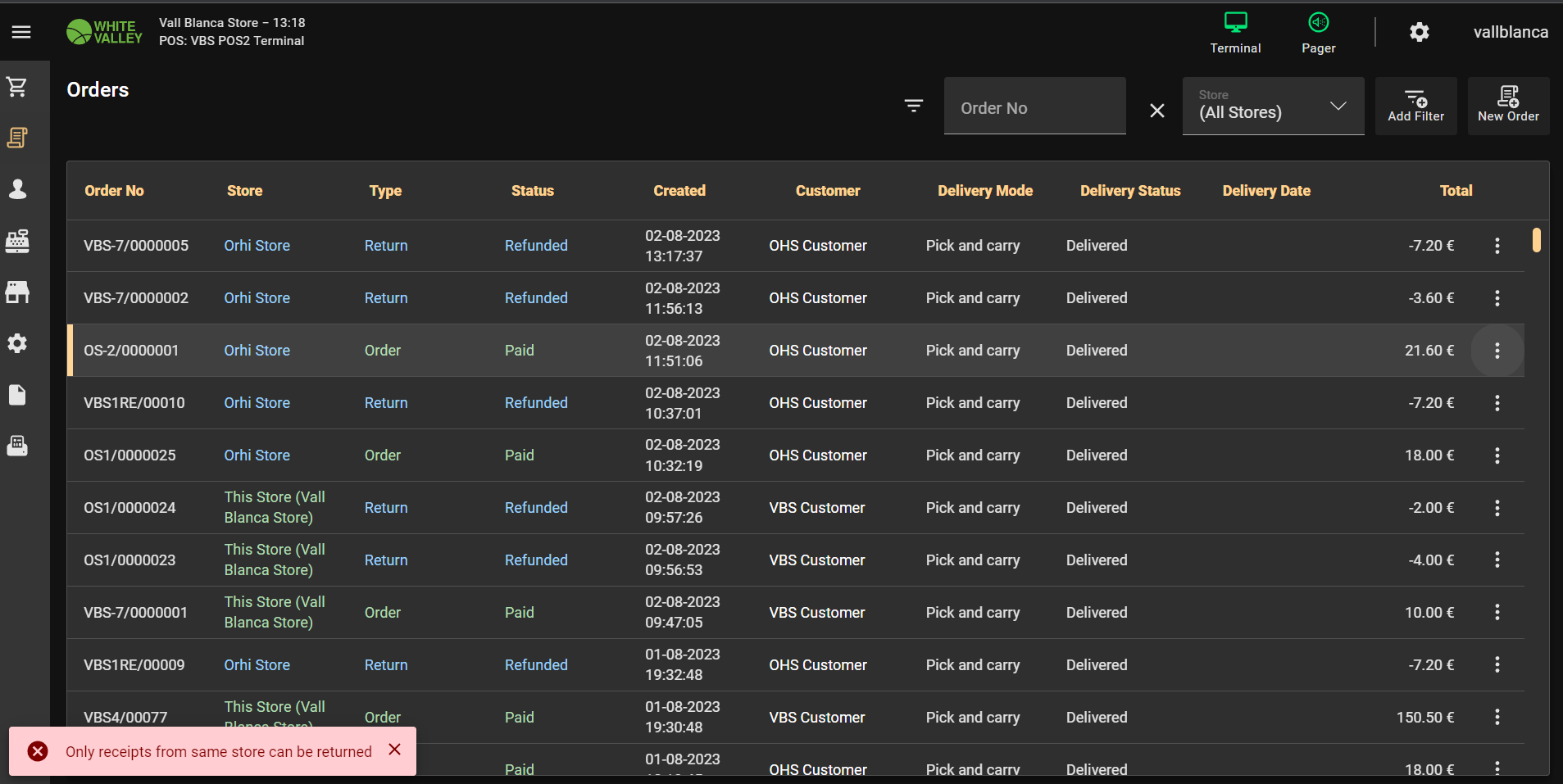Screen dimensions: 1563x784
Task: Click the New Order button
Action: coord(1508,106)
